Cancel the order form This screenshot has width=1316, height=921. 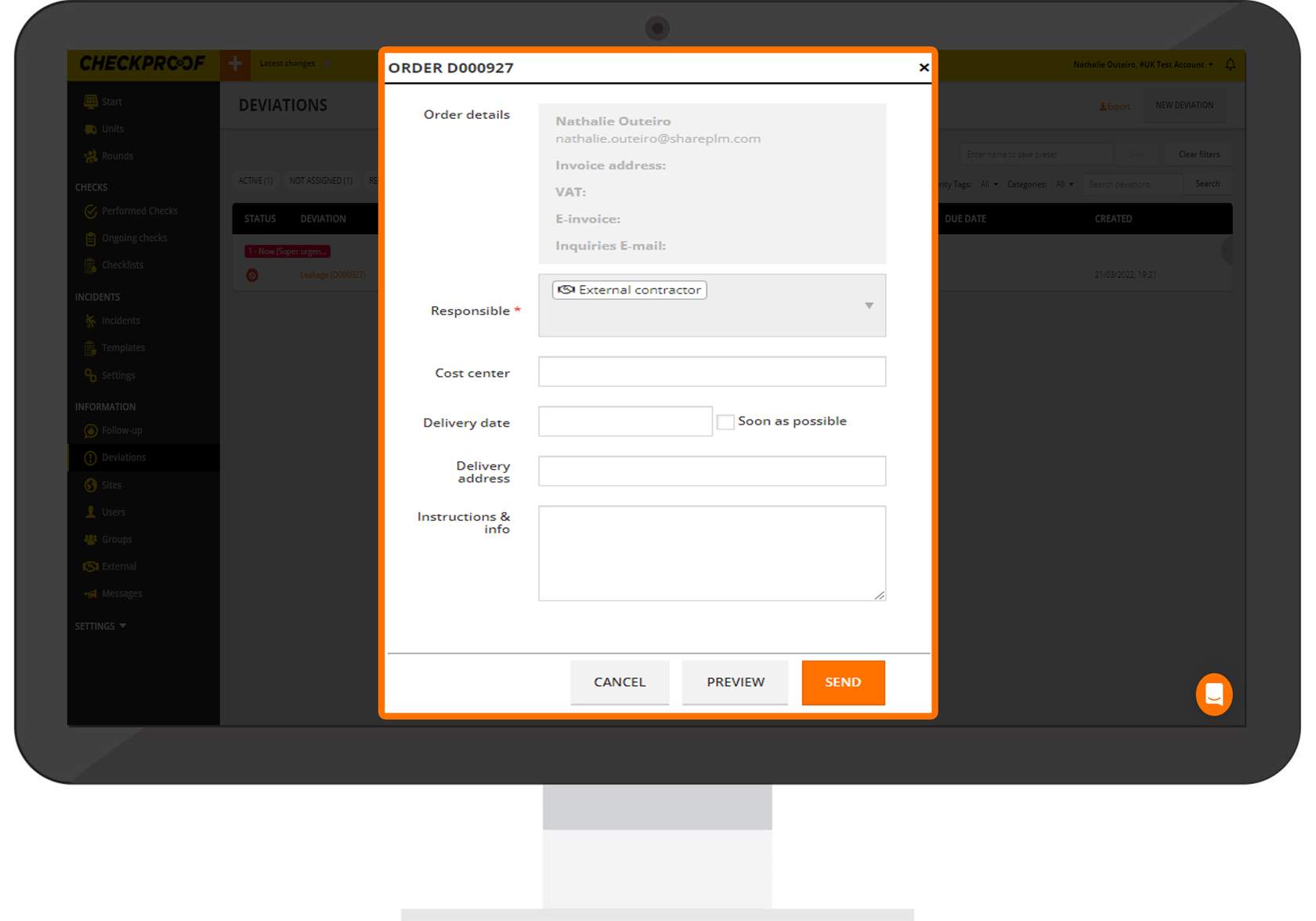tap(619, 682)
